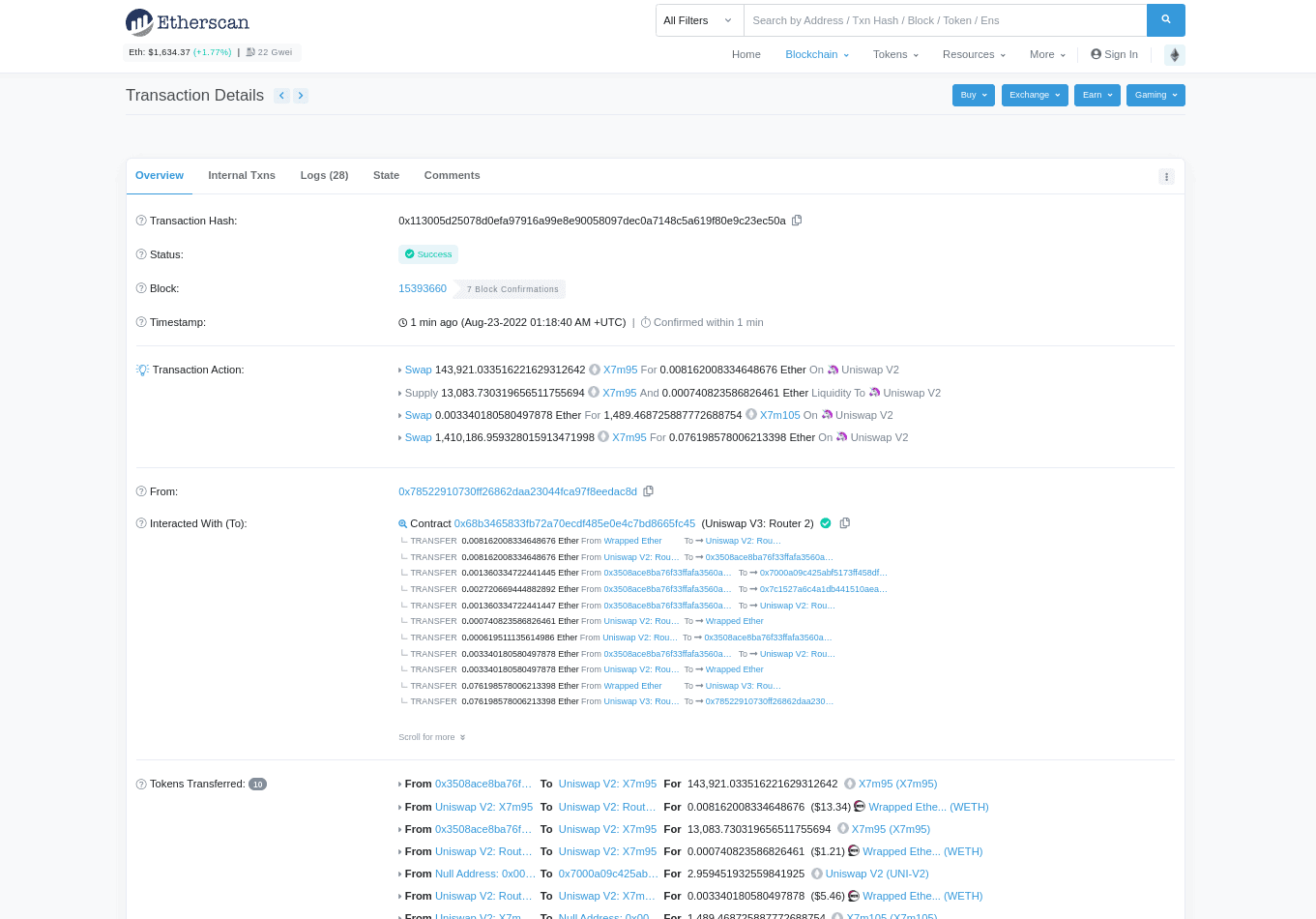This screenshot has height=919, width=1316.
Task: Click the Tokens Transferred count badge 10
Action: click(x=257, y=785)
